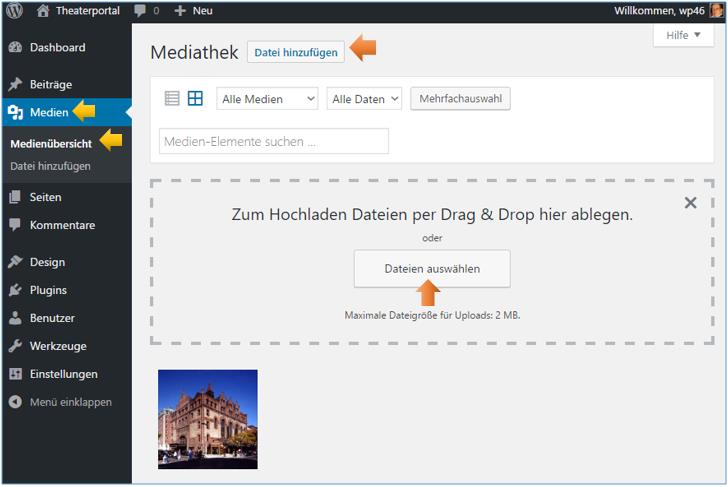Open the comments bubble in admin bar
Screen dimensions: 728x487
point(145,11)
